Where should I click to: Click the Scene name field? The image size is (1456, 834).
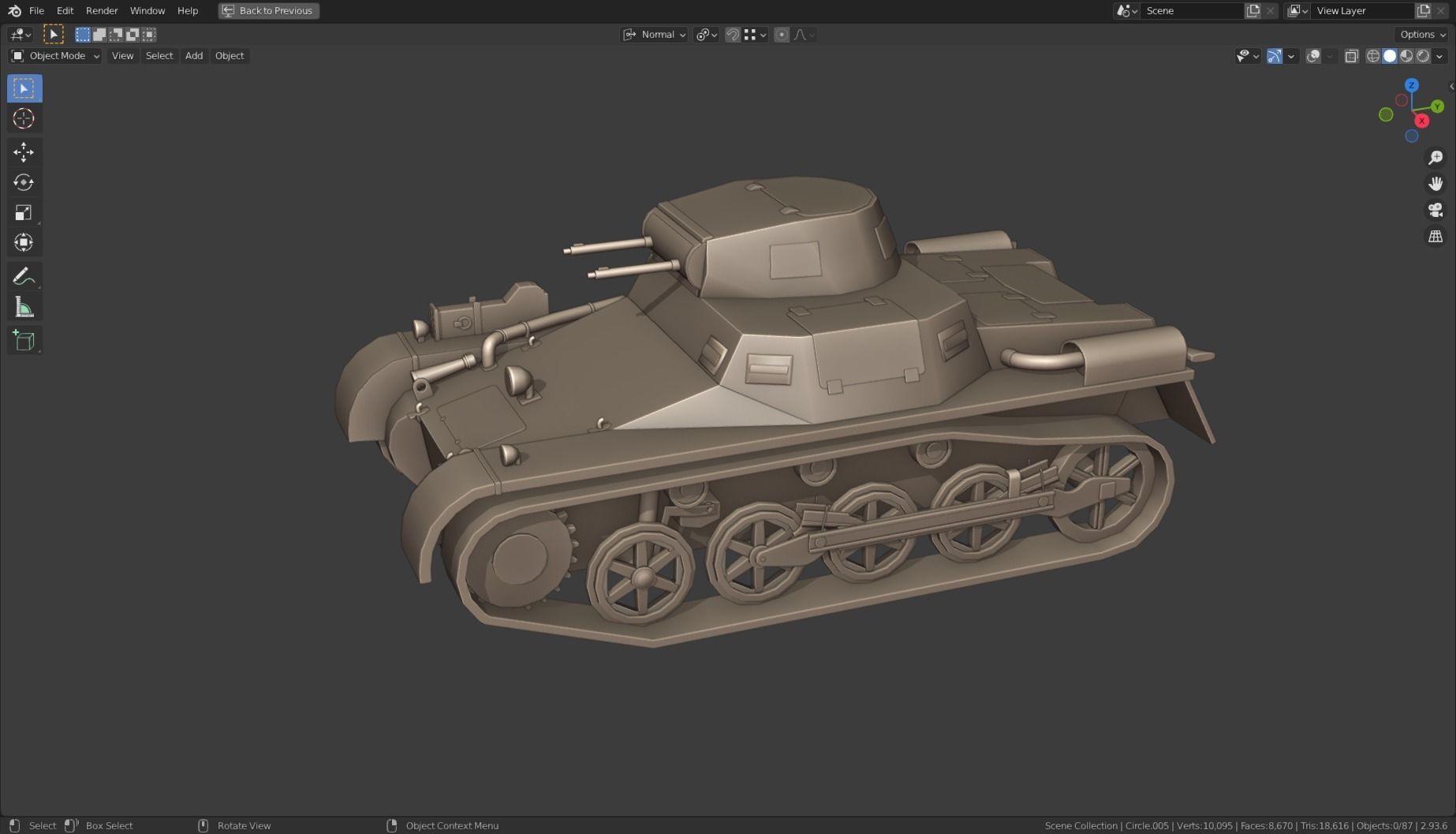[1191, 10]
